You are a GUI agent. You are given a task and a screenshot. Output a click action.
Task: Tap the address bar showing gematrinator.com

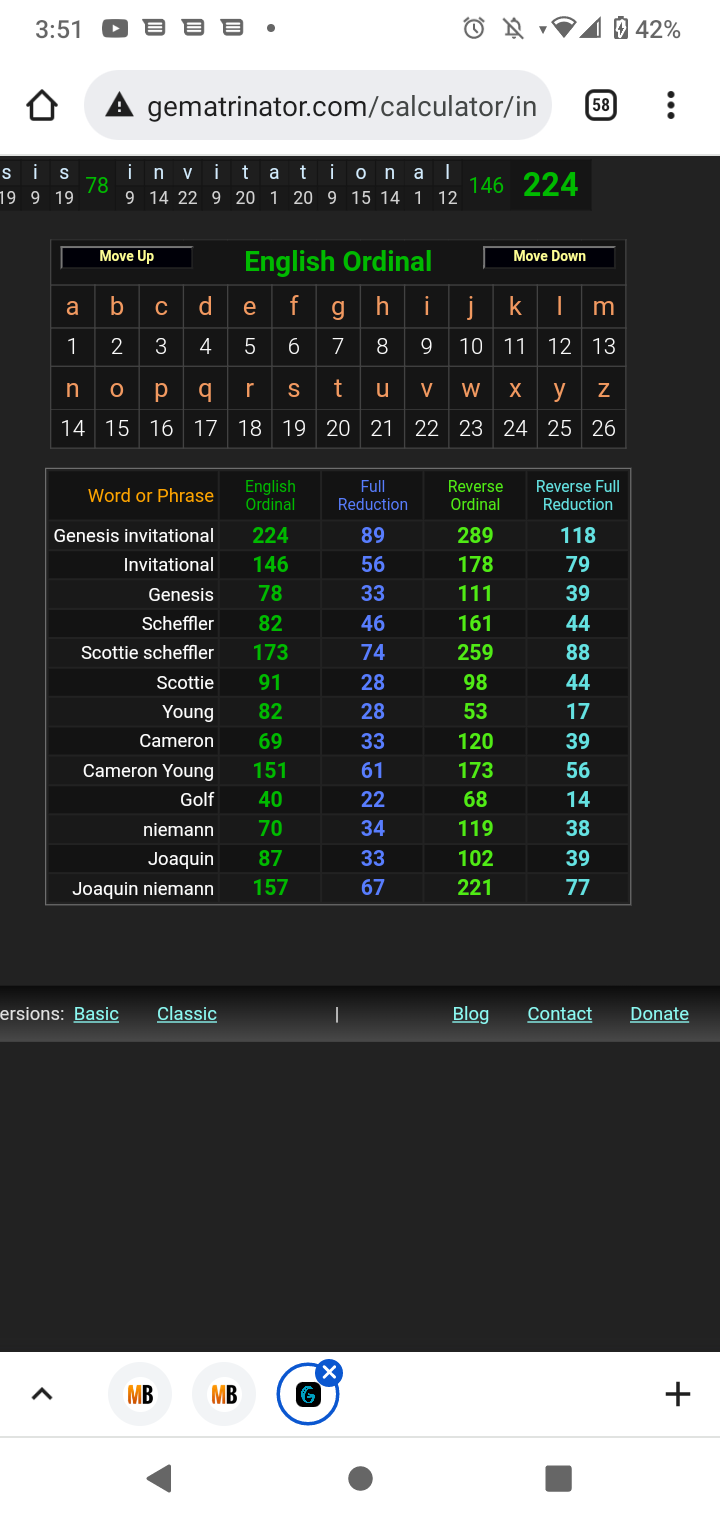tap(340, 105)
